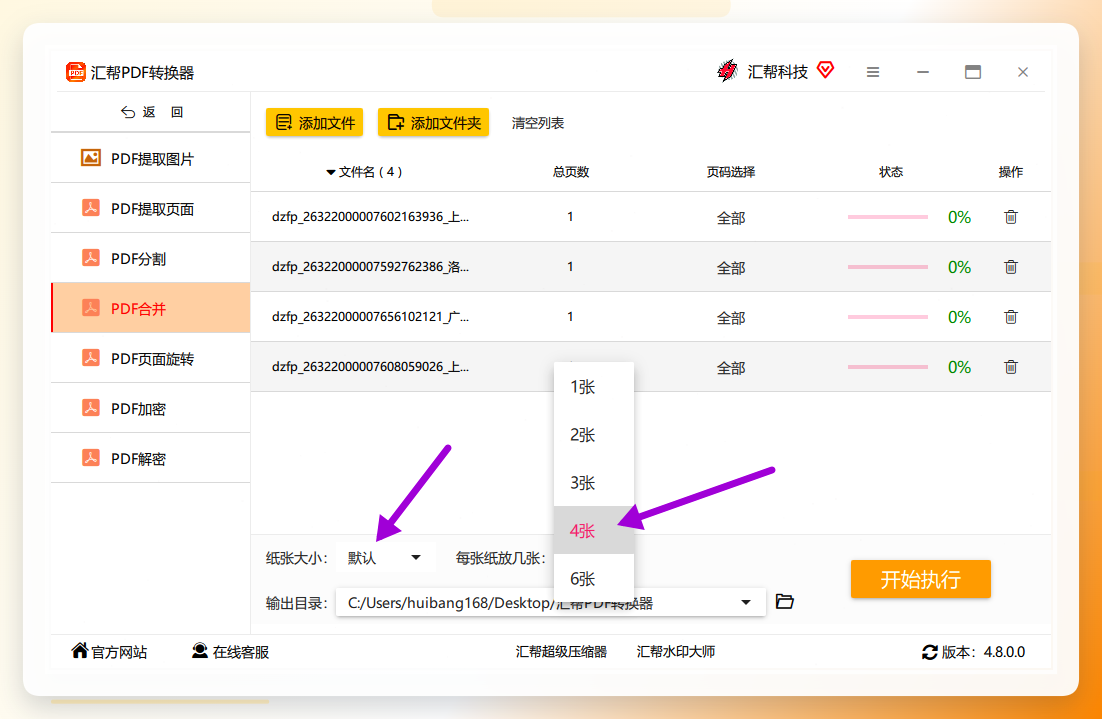Image resolution: width=1102 pixels, height=719 pixels.
Task: Select file row dzfp_26322000007592762386
Action: pyautogui.click(x=651, y=266)
